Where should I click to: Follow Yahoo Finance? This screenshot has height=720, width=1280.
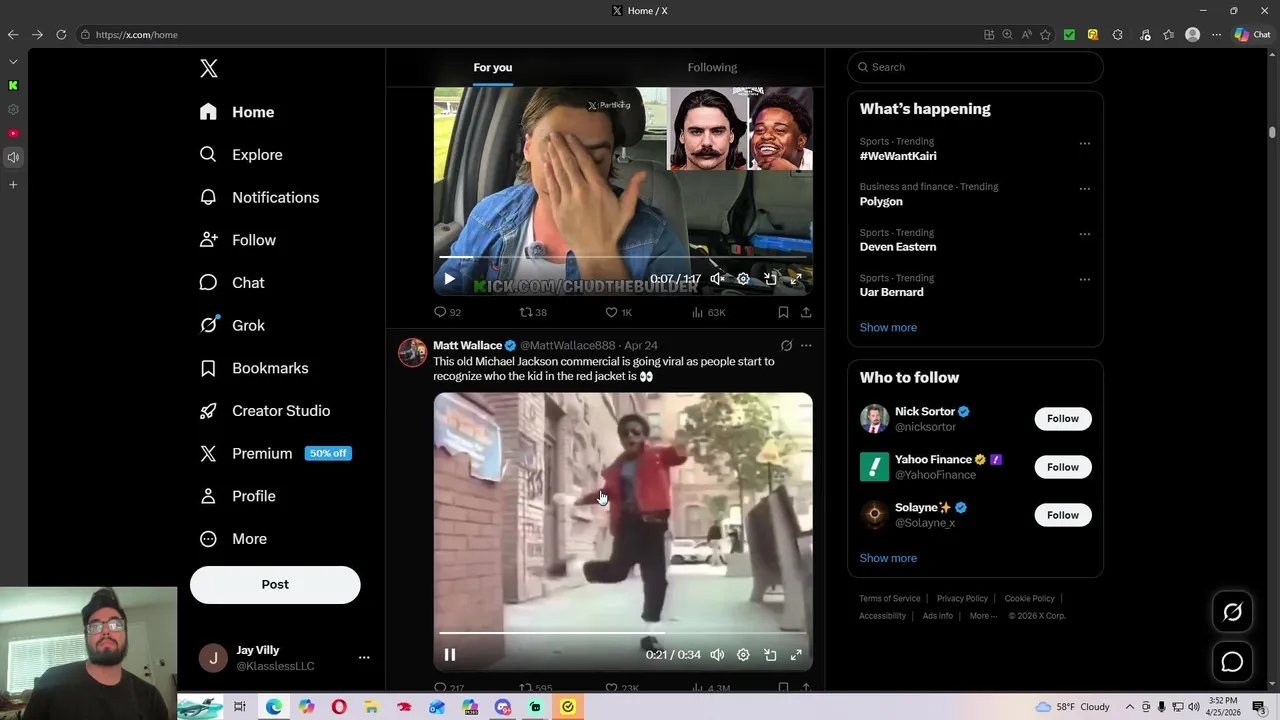point(1062,467)
